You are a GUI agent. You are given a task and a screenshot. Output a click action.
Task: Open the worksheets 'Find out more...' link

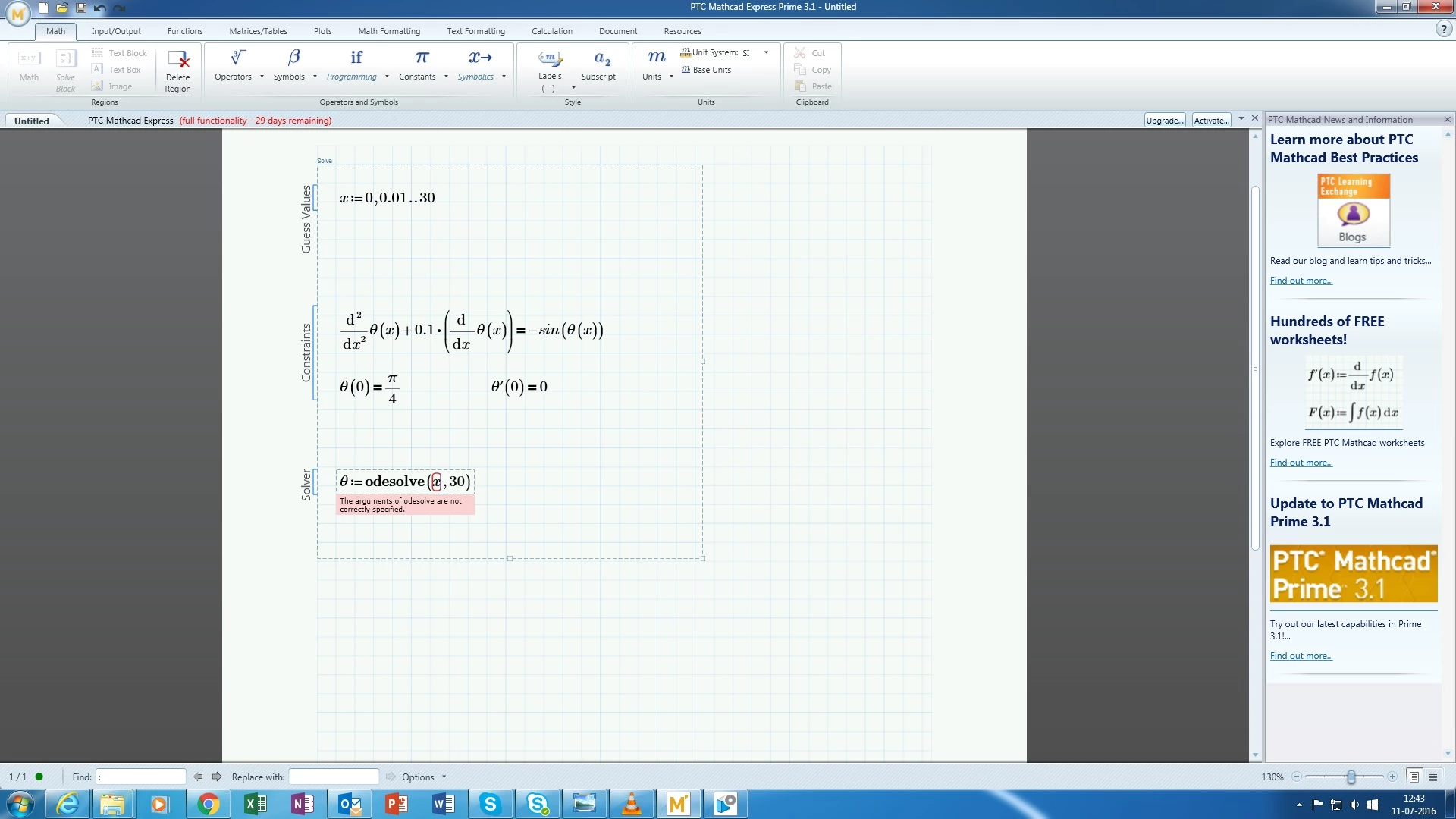1301,463
